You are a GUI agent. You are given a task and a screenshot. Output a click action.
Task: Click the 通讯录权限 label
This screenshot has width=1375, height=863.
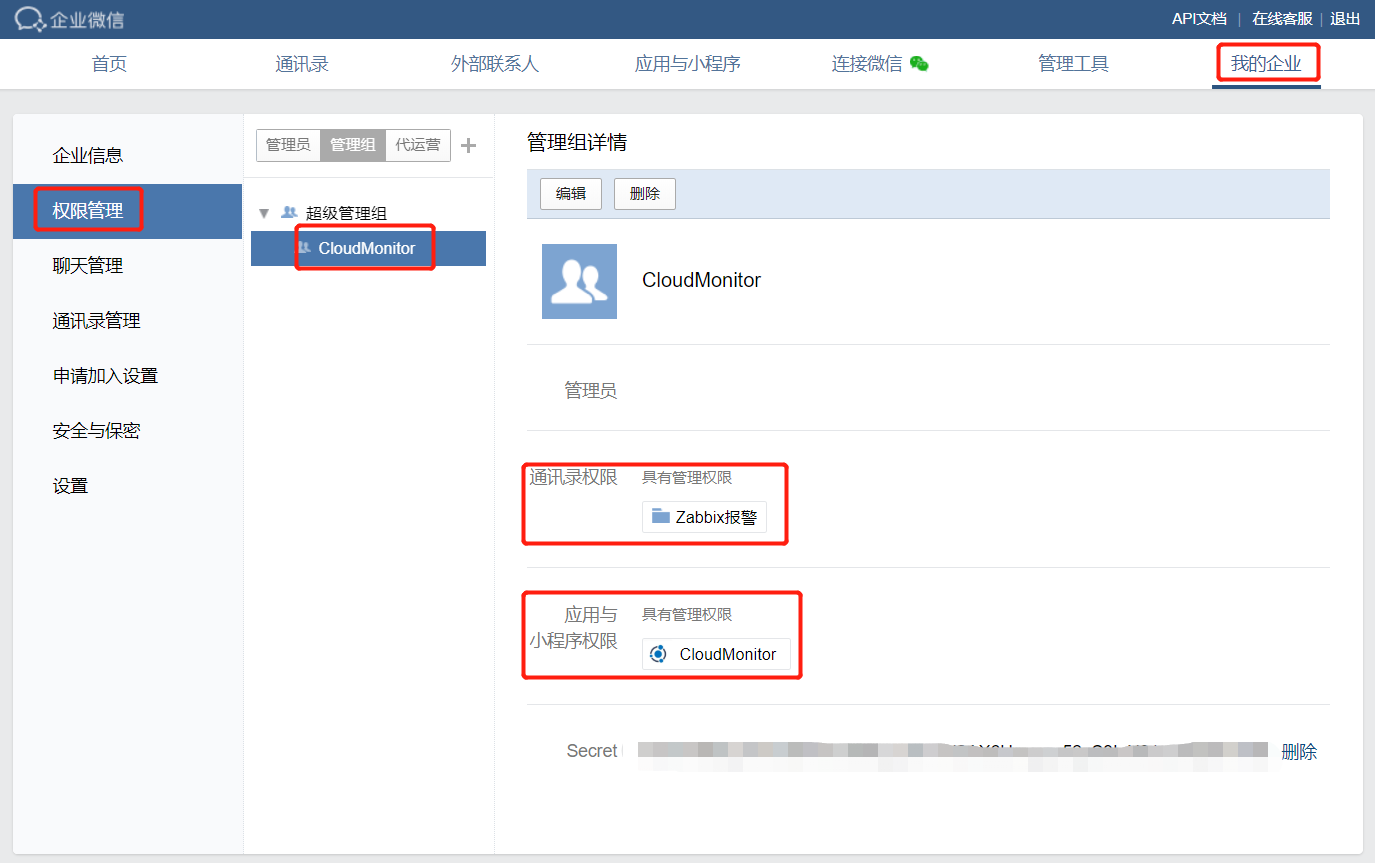point(574,478)
